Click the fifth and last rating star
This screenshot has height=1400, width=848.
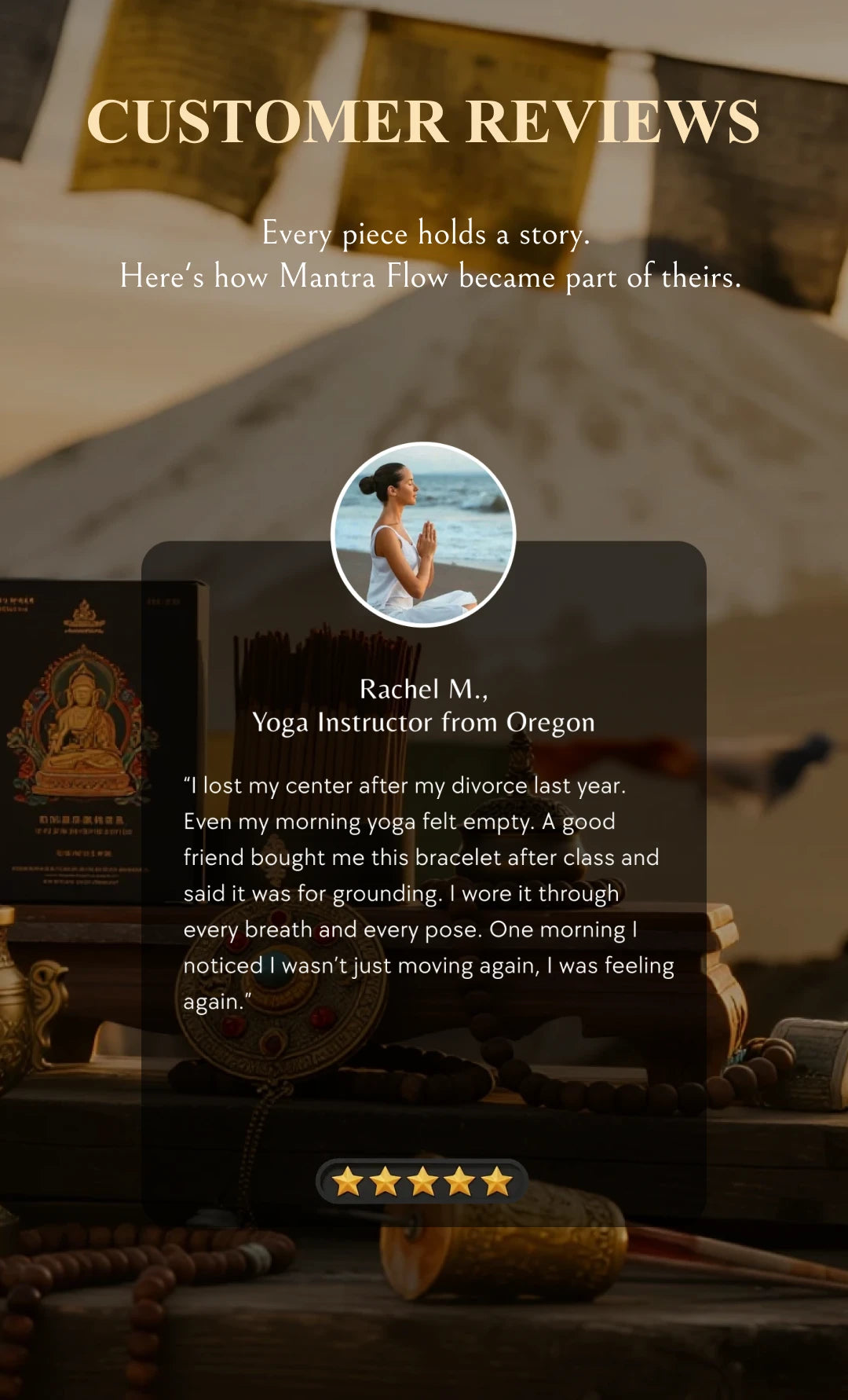(497, 1181)
